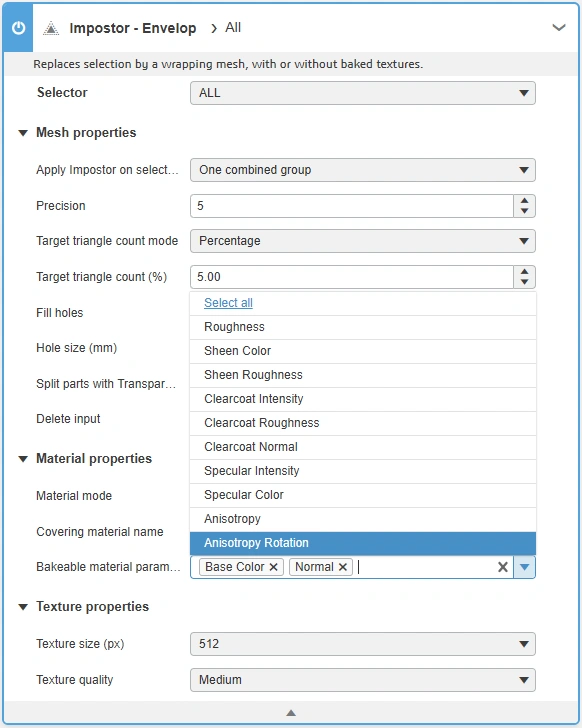
Task: Close the bakeable parameters dropdown arrow
Action: 524,567
